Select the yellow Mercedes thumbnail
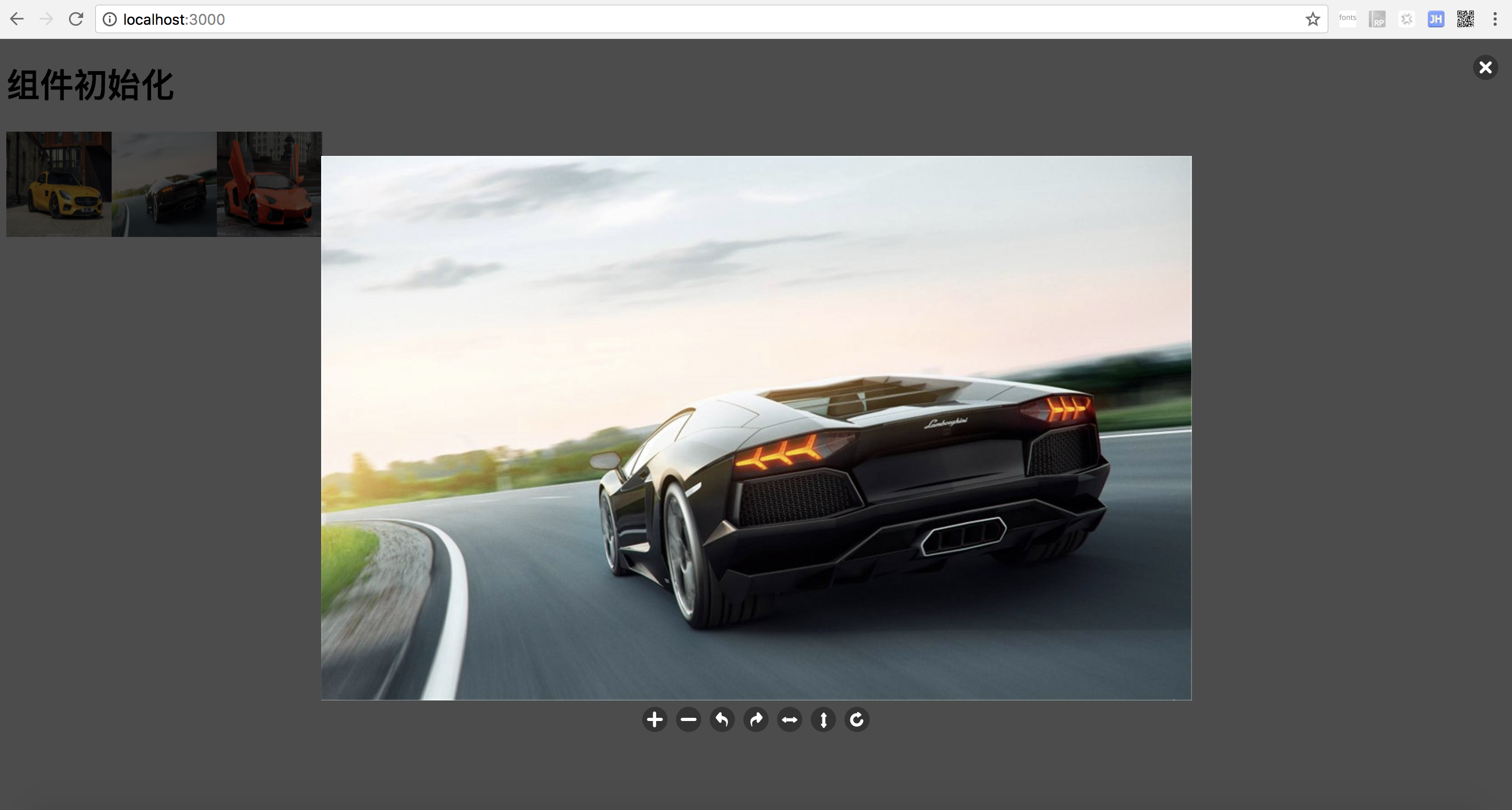The width and height of the screenshot is (1512, 810). [x=58, y=184]
